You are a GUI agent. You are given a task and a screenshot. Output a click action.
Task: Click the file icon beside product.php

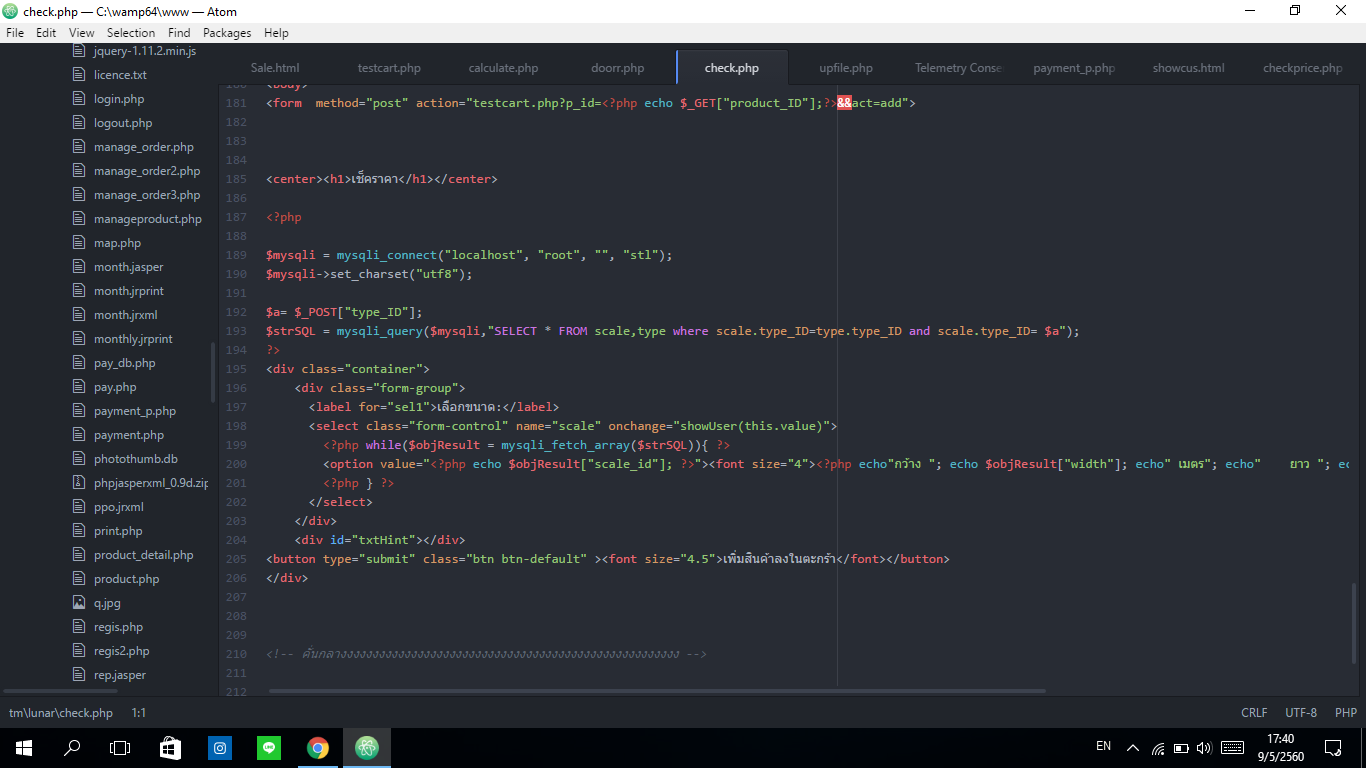click(79, 579)
